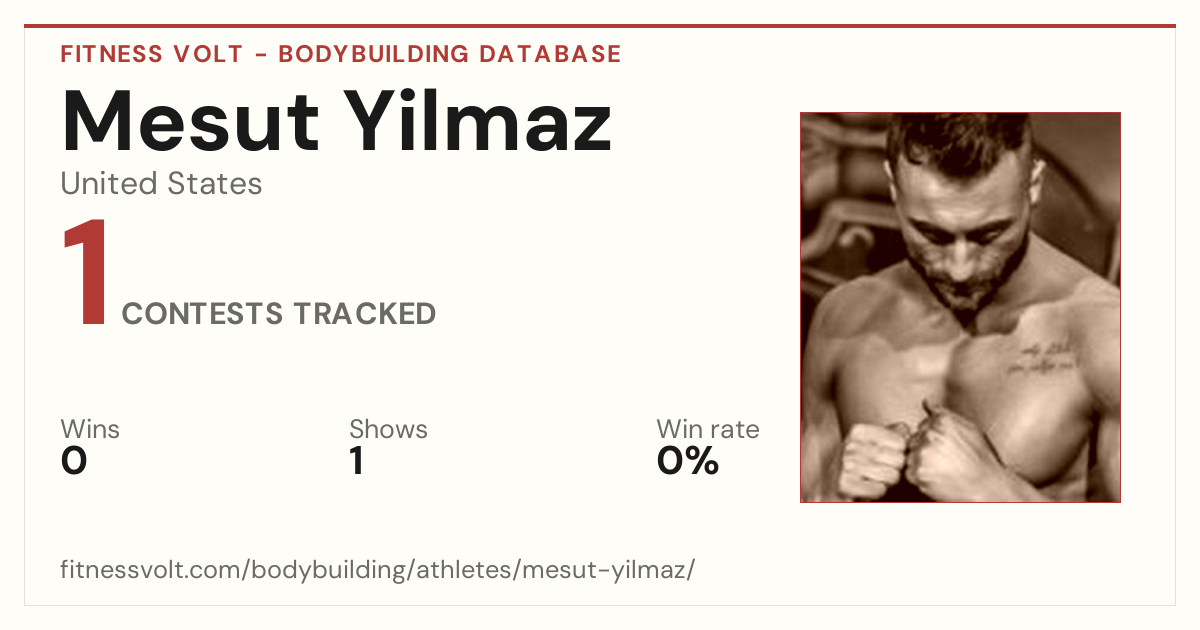The width and height of the screenshot is (1200, 630).
Task: Click the large red contest count number
Action: (x=86, y=273)
